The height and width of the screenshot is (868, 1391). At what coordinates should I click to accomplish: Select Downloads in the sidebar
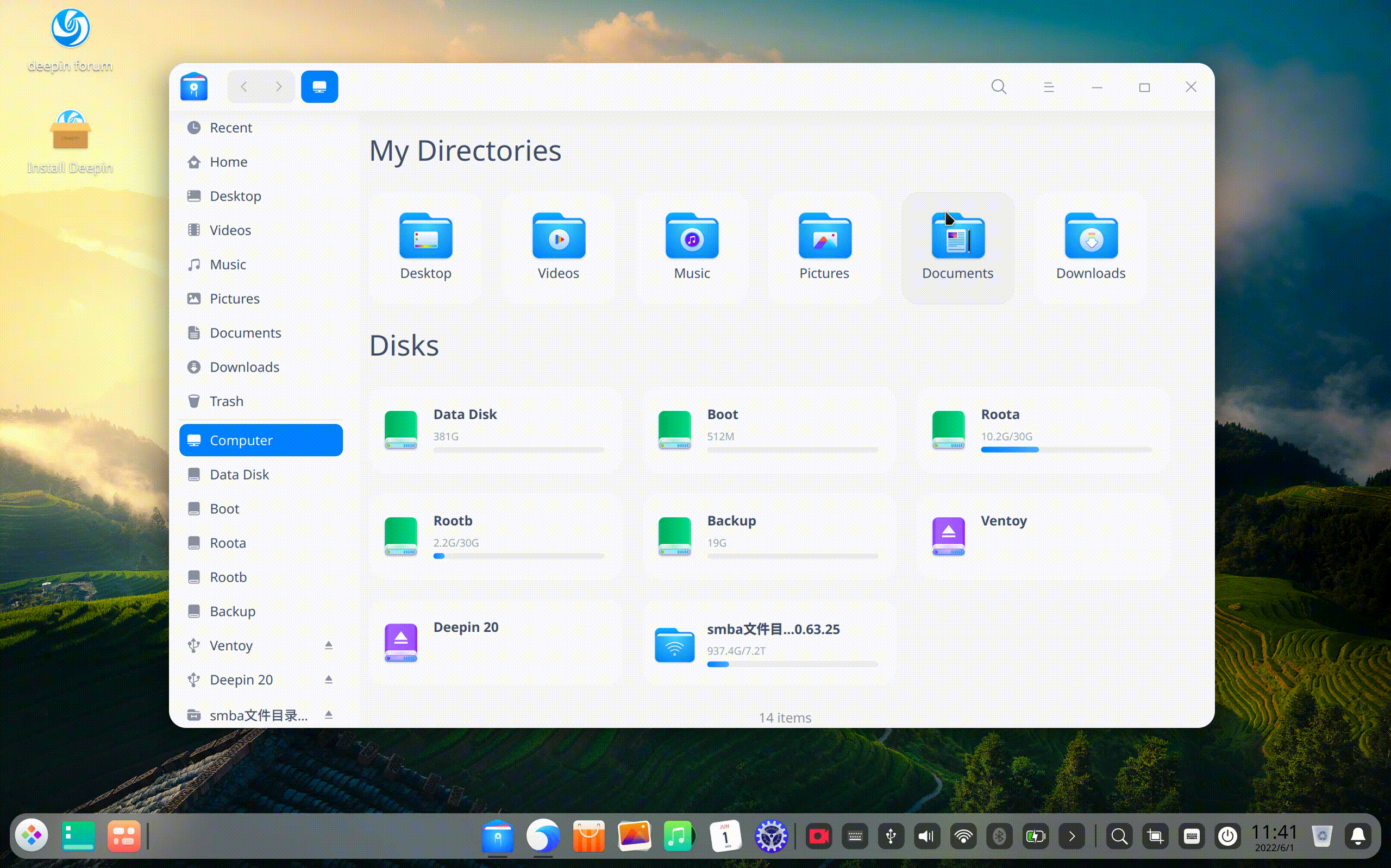coord(261,367)
